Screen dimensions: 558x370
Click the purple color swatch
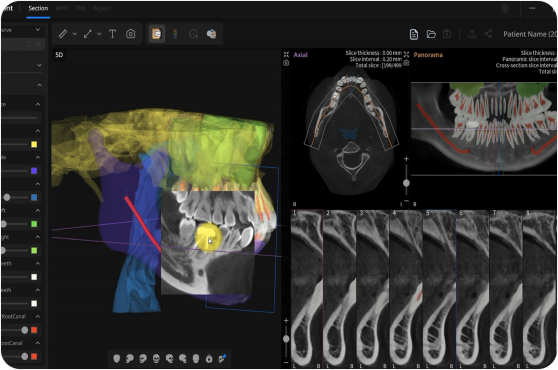coord(34,171)
